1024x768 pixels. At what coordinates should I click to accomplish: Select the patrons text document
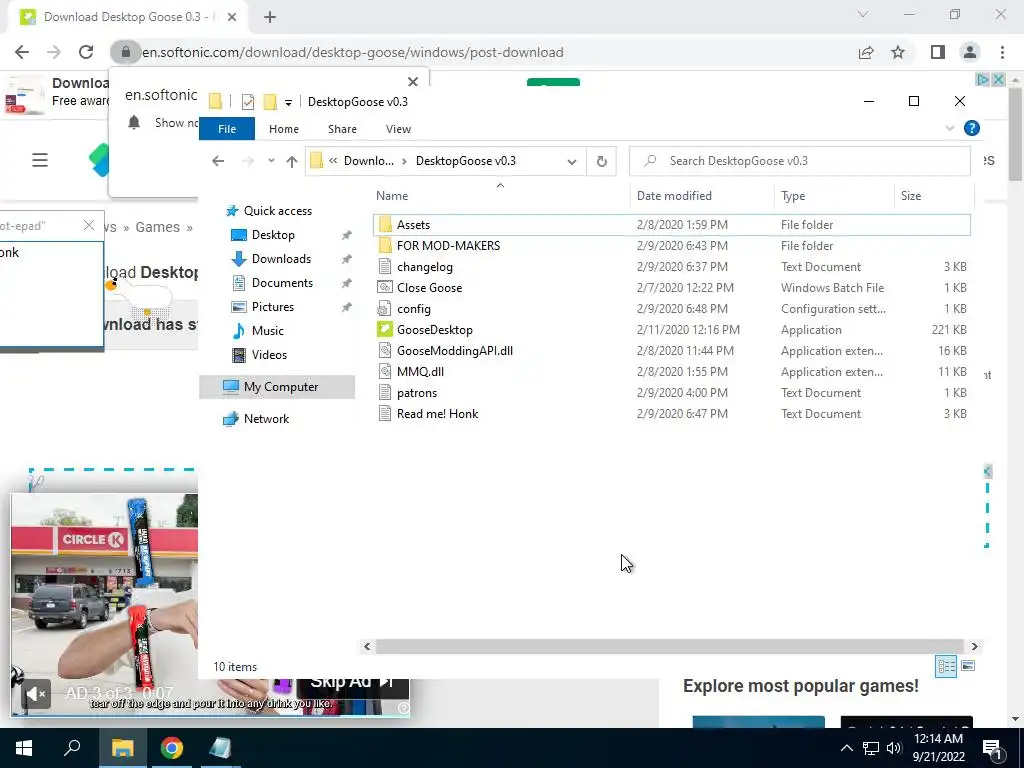click(x=417, y=392)
